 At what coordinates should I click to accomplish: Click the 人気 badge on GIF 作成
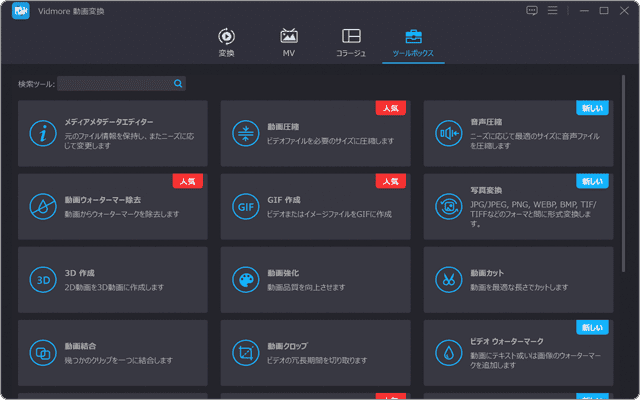coord(391,181)
